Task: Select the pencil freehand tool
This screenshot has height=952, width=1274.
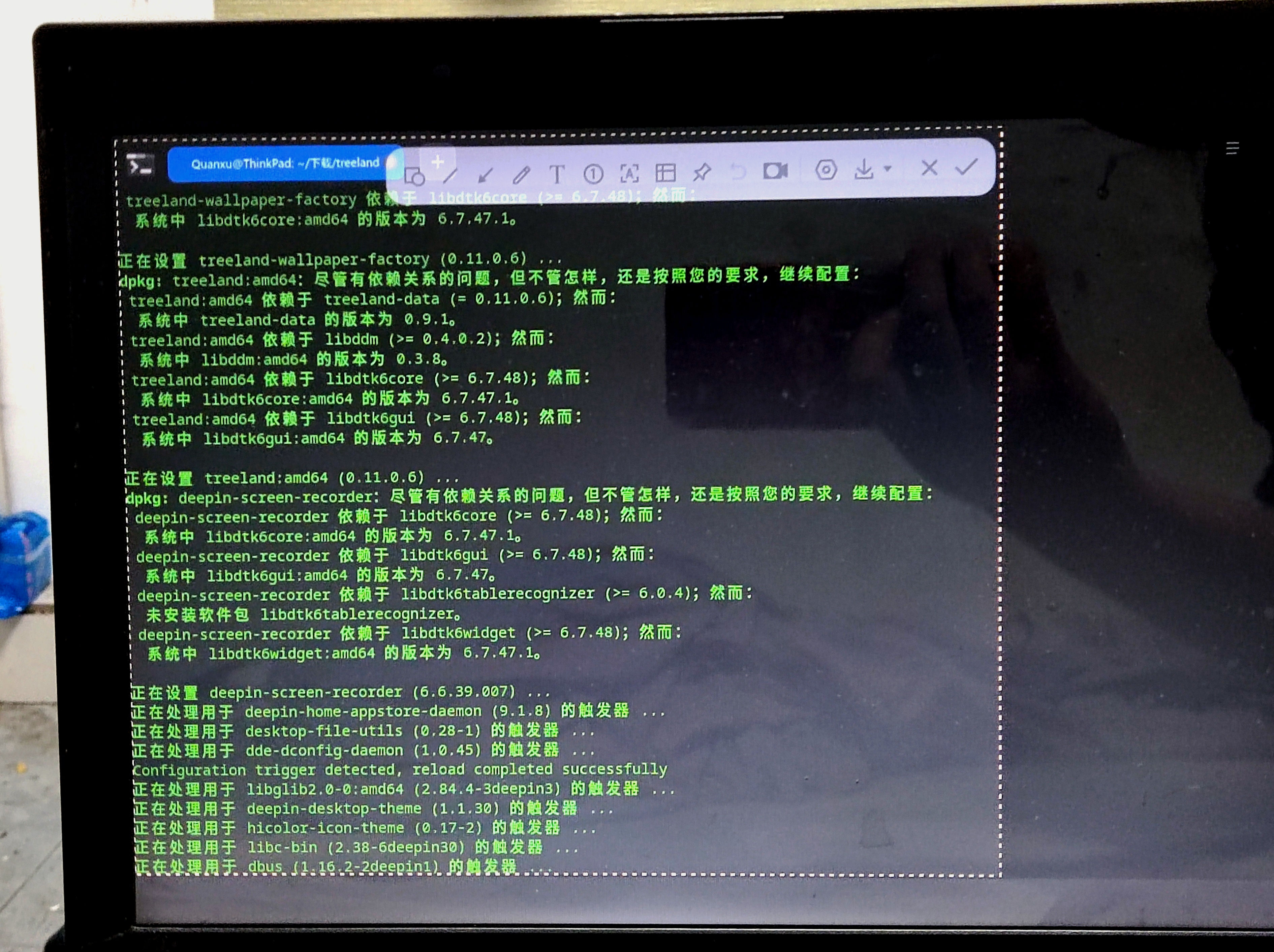Action: click(x=522, y=174)
